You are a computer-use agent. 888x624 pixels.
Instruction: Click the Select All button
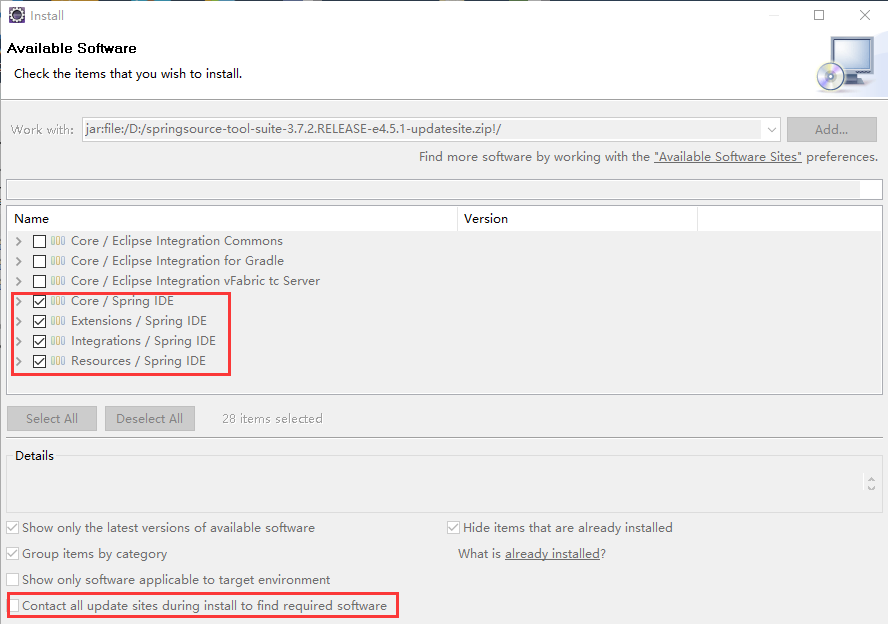tap(52, 418)
